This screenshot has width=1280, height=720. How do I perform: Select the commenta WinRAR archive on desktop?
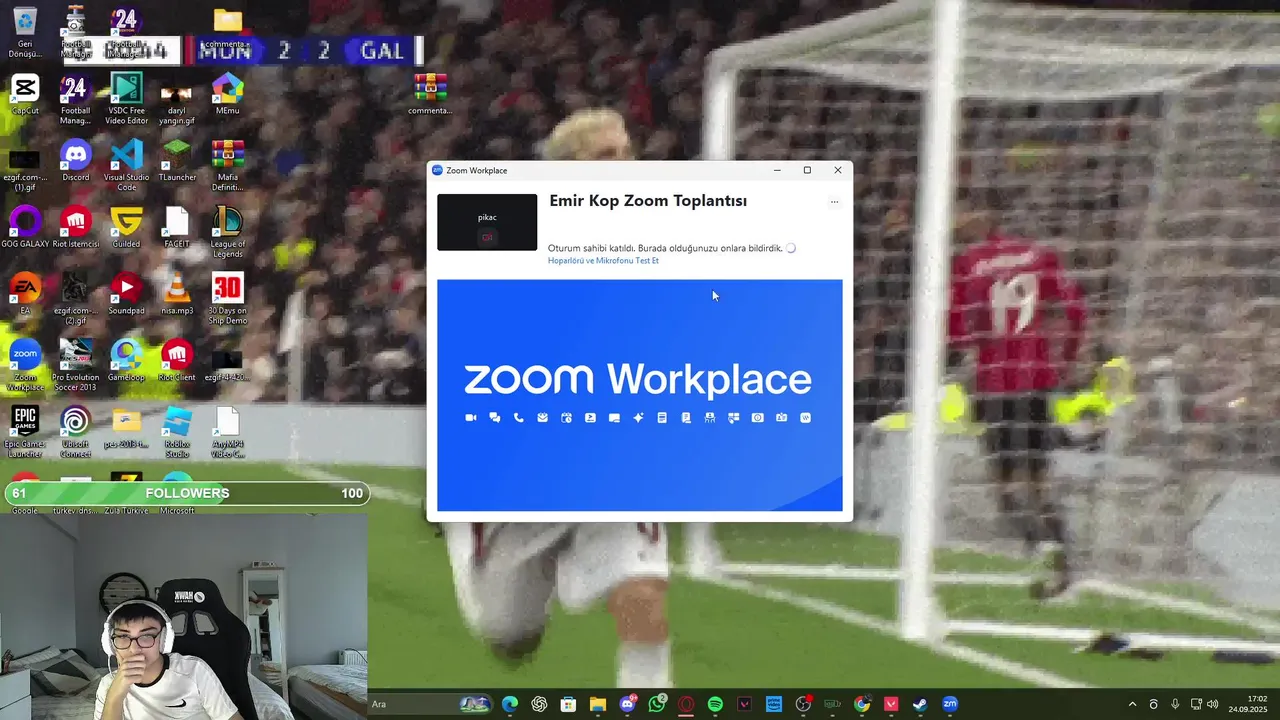pyautogui.click(x=429, y=94)
